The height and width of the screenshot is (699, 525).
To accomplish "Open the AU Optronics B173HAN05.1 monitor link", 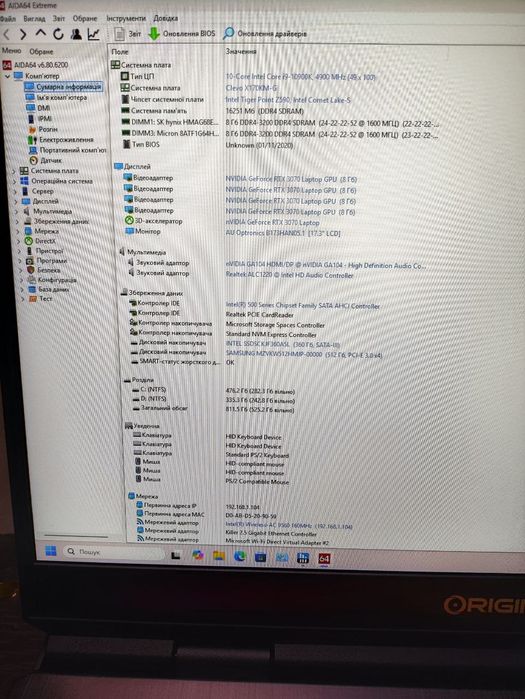I will (x=283, y=233).
